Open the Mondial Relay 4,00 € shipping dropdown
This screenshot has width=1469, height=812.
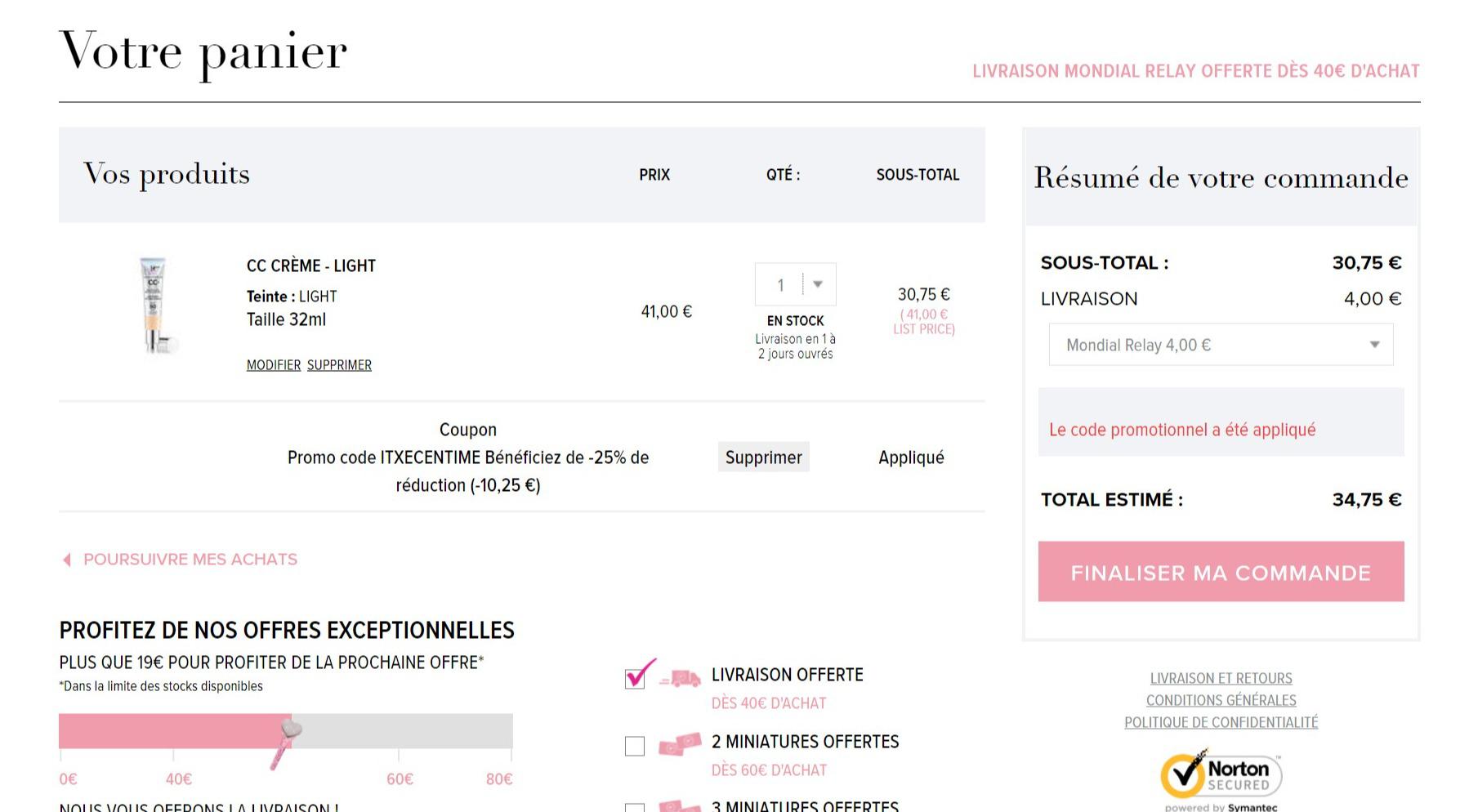pyautogui.click(x=1221, y=345)
